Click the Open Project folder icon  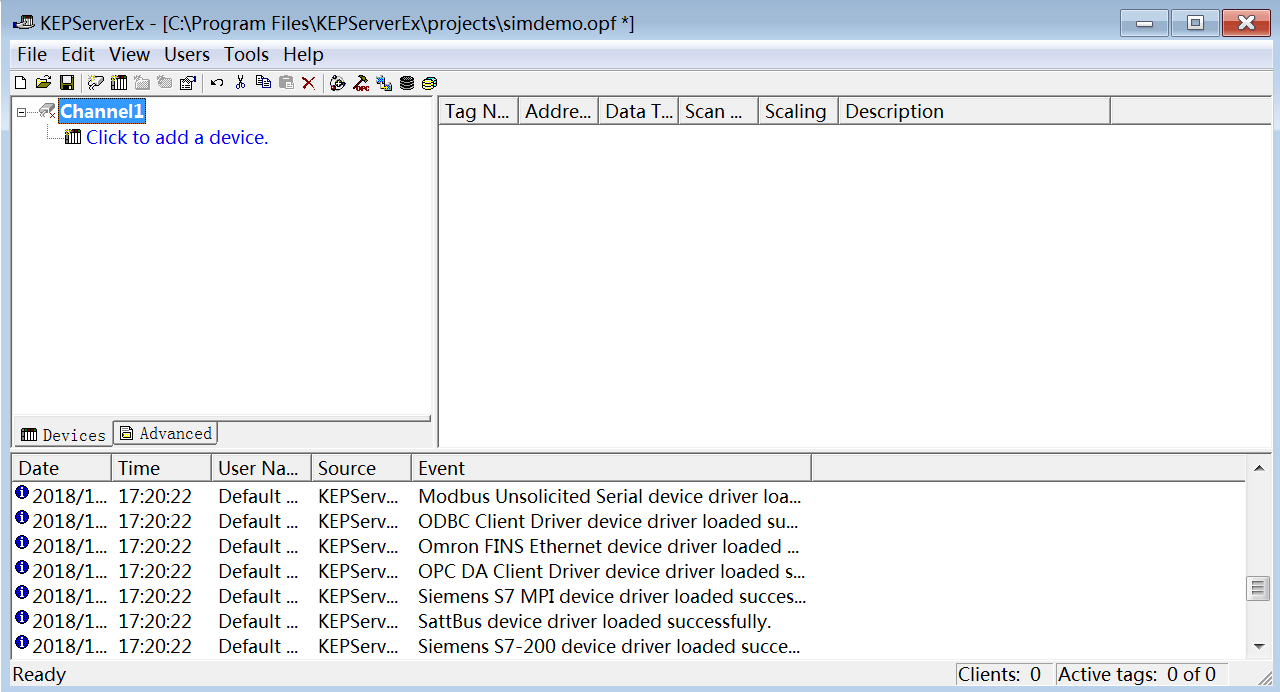tap(43, 83)
